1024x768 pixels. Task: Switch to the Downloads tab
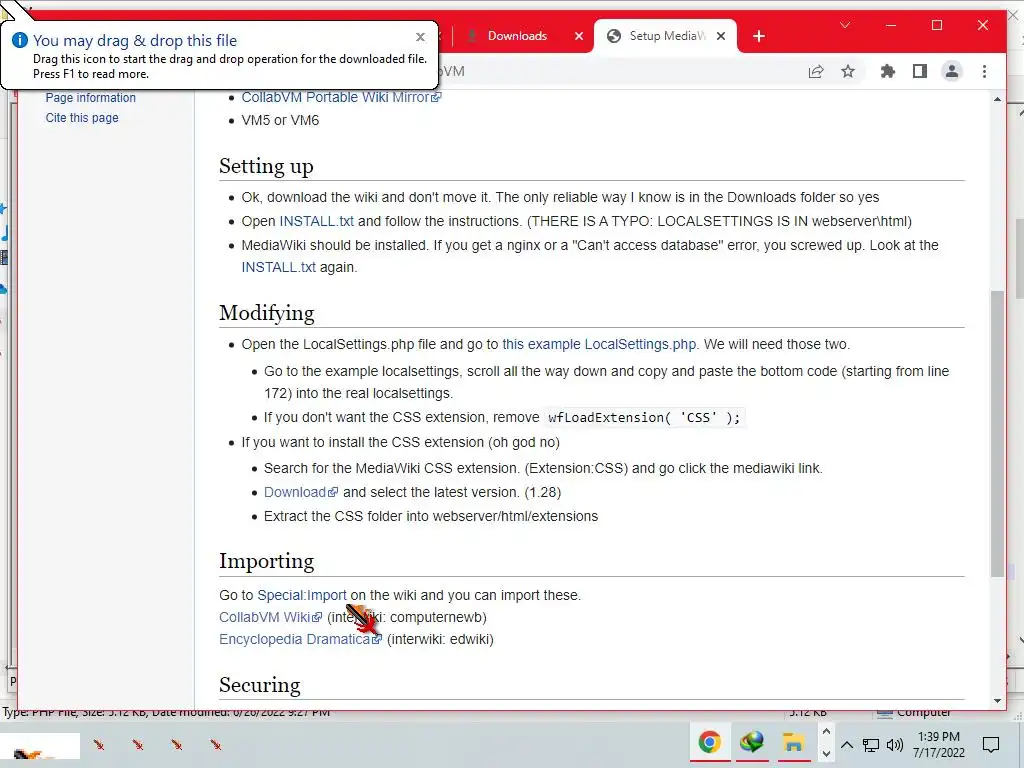[517, 36]
